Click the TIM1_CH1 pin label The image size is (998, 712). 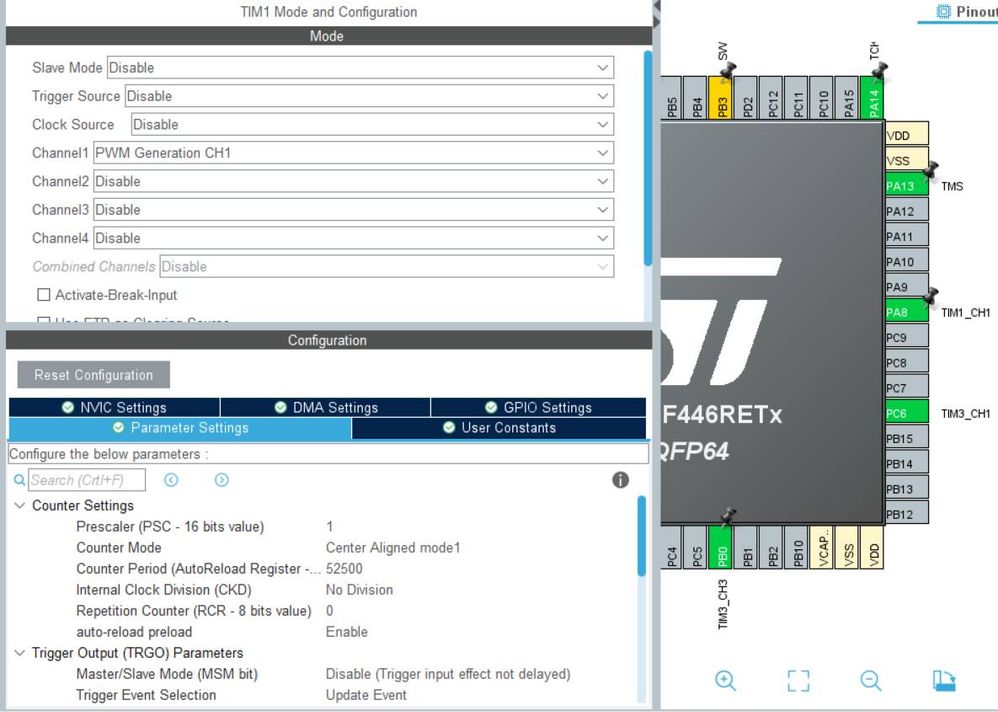966,312
